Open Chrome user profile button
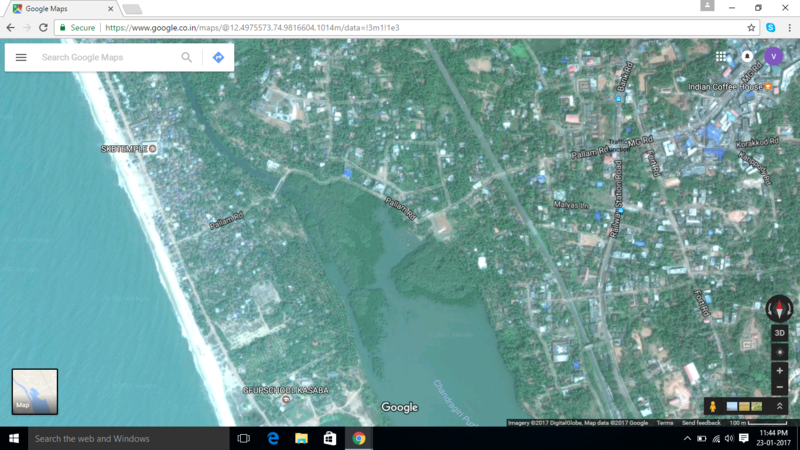Screen dimensions: 800x450 pyautogui.click(x=707, y=6)
